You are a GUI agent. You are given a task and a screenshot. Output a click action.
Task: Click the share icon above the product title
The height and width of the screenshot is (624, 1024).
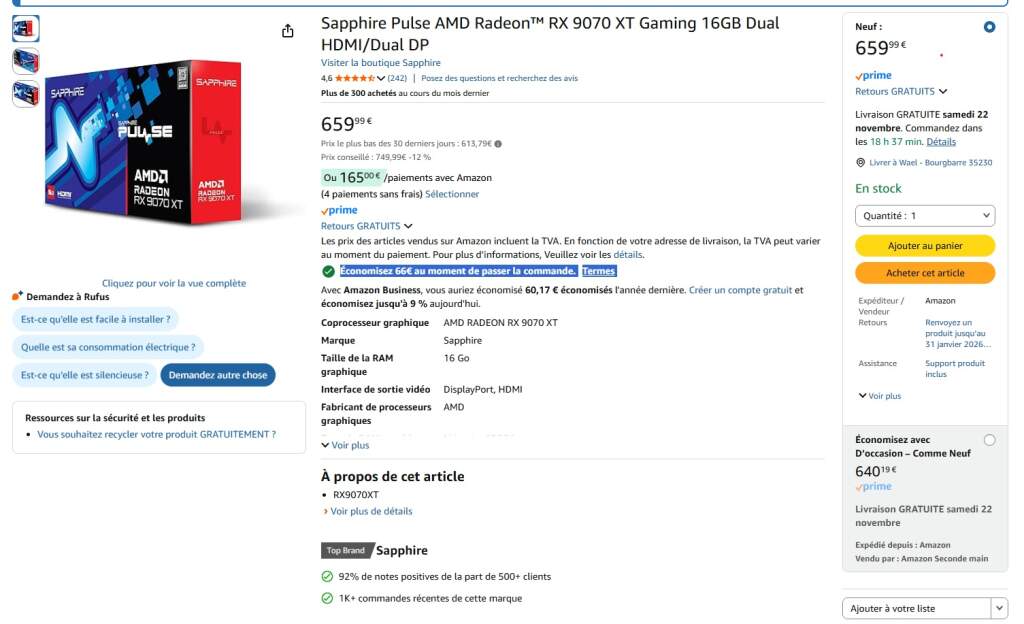click(x=290, y=30)
